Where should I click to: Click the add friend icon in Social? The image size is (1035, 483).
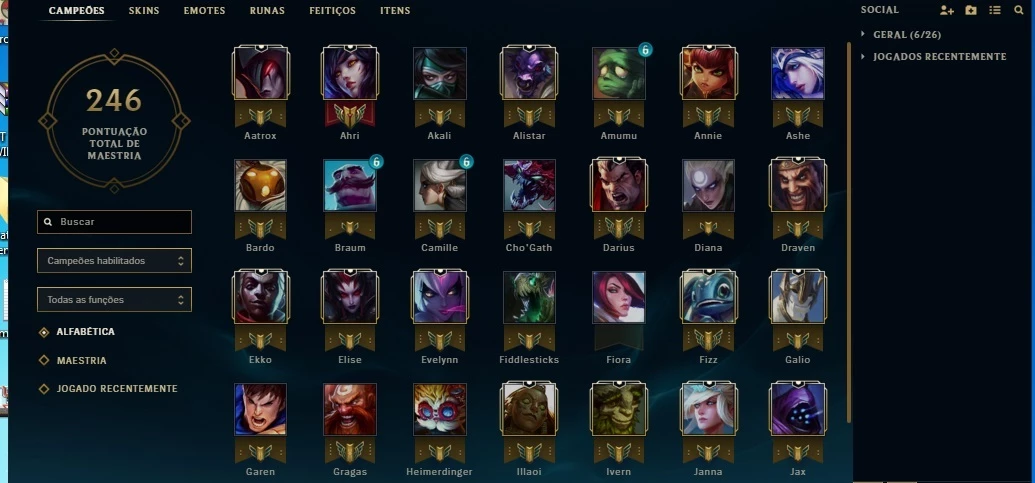click(x=947, y=10)
